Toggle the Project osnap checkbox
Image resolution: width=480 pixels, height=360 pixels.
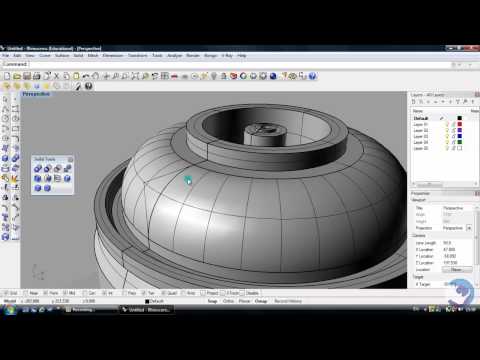click(203, 293)
